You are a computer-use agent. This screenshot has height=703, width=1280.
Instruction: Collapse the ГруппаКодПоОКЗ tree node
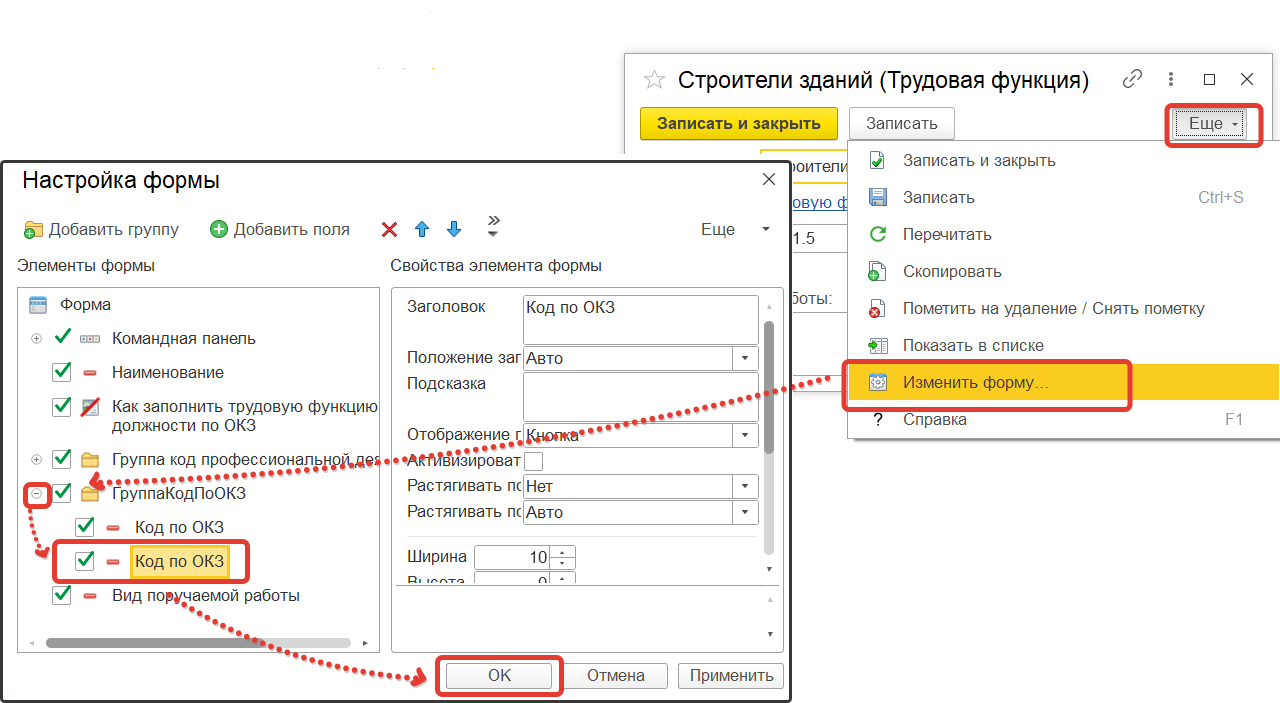click(37, 493)
